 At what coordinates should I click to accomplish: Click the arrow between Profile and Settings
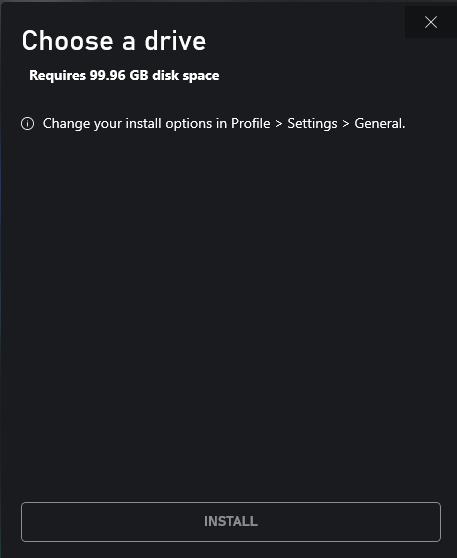tap(279, 124)
